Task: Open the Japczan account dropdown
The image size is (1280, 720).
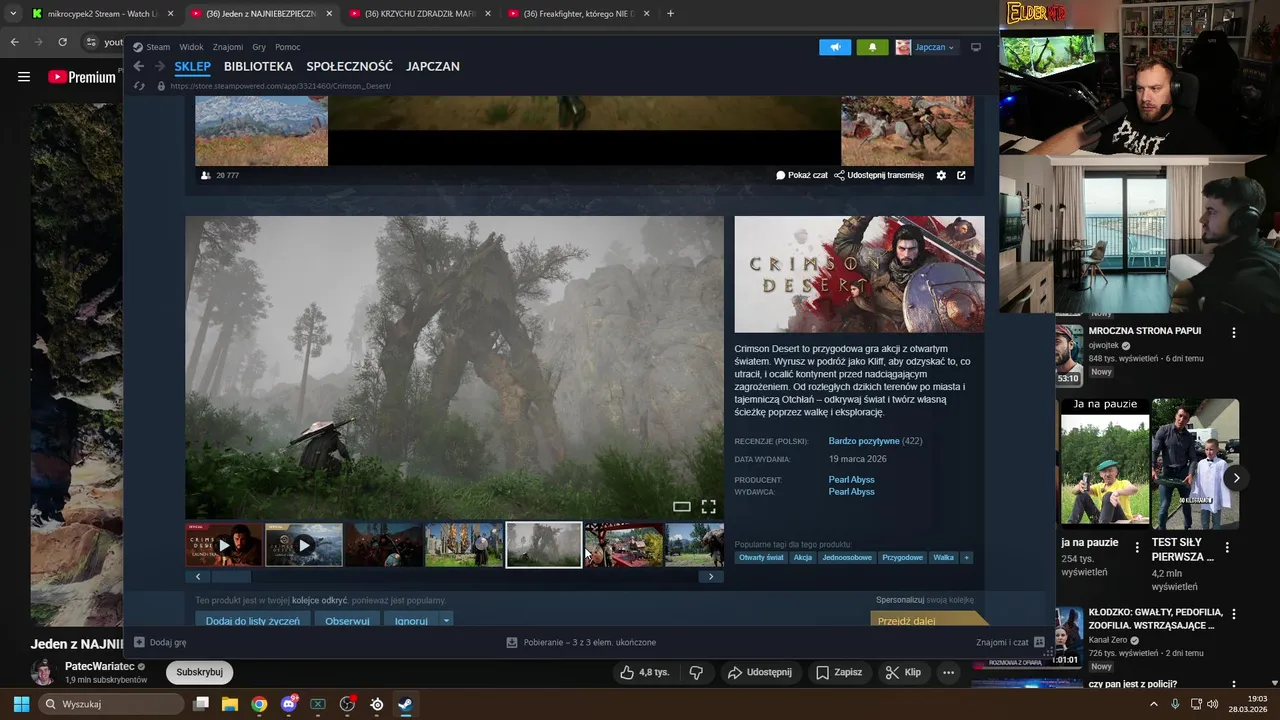Action: [x=925, y=47]
